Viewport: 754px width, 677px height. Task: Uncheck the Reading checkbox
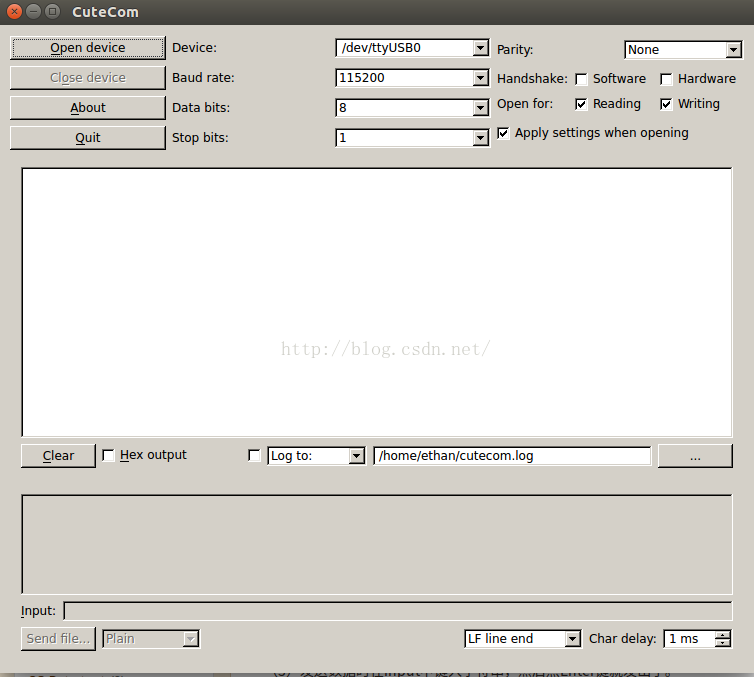(x=581, y=104)
